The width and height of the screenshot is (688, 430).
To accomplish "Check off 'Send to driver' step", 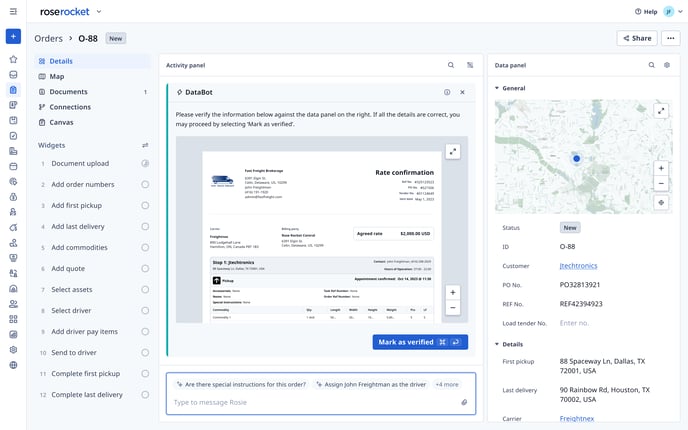I will click(145, 352).
